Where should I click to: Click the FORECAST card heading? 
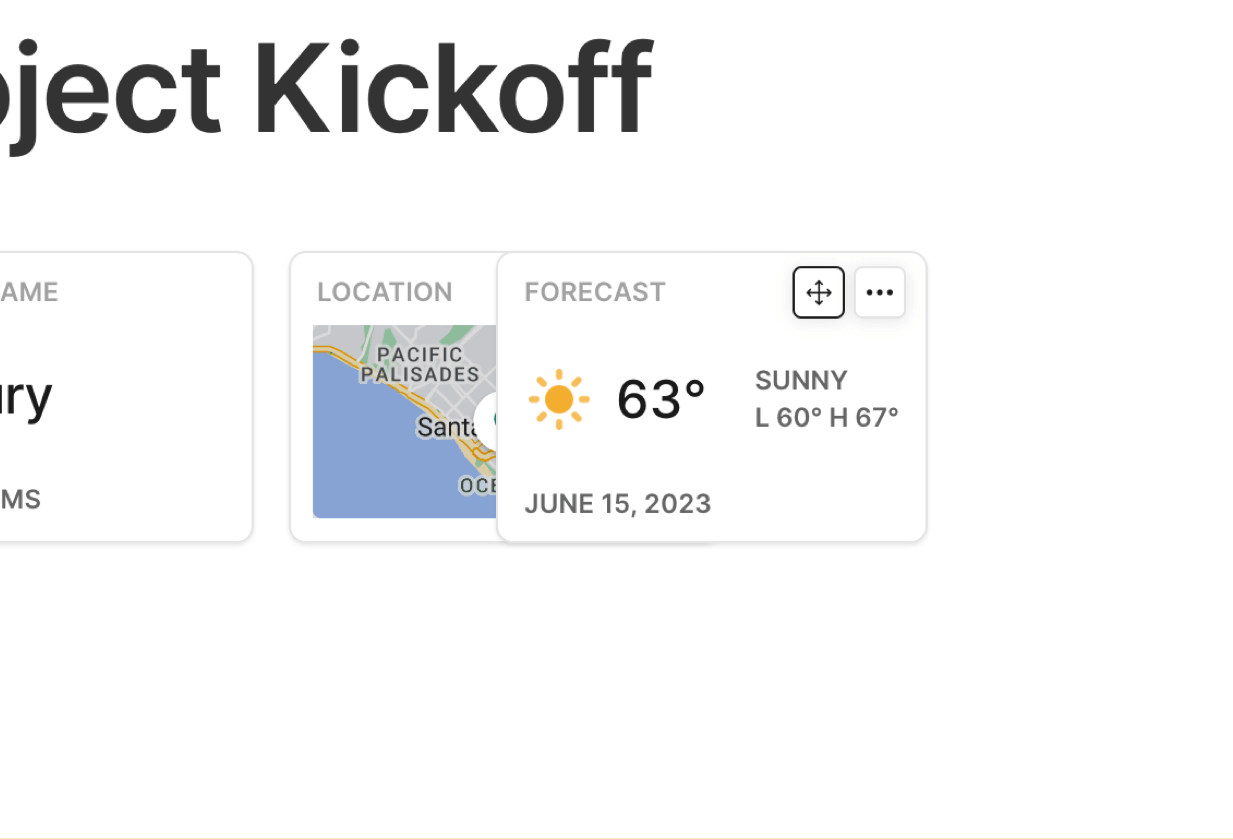point(595,292)
